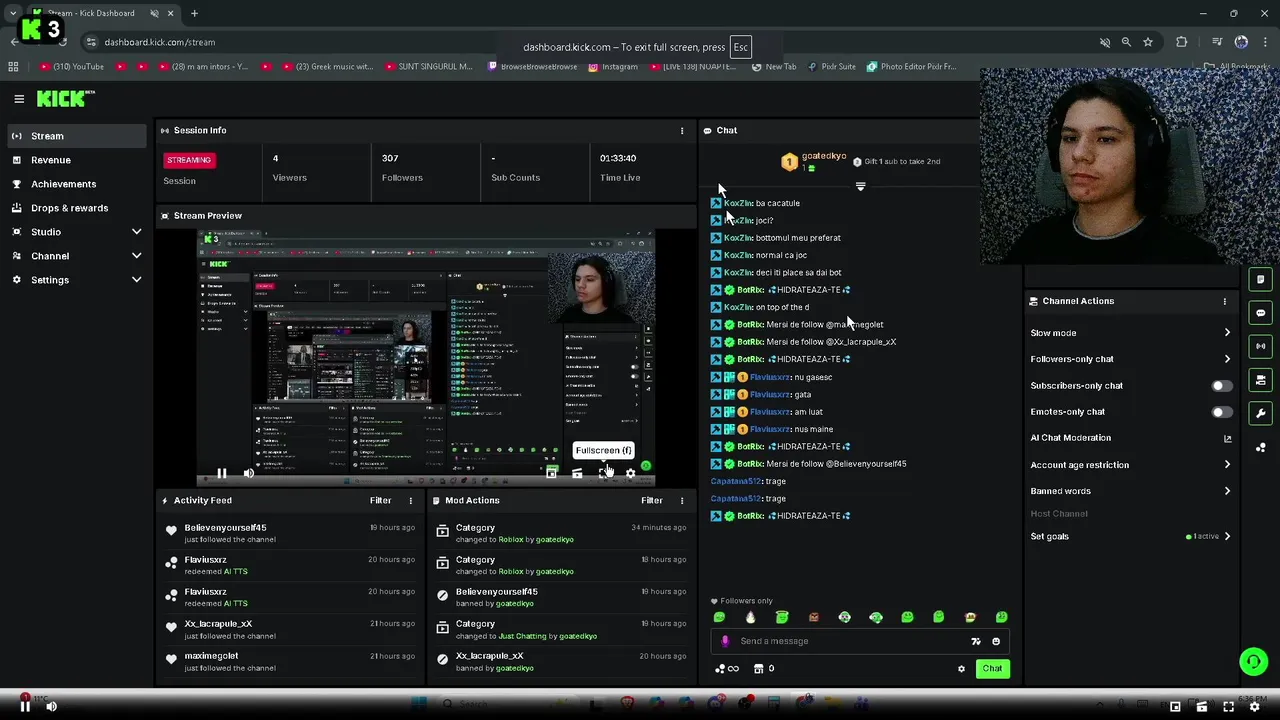Expand the Studio section in the sidebar
The image size is (1280, 720).
[x=75, y=232]
